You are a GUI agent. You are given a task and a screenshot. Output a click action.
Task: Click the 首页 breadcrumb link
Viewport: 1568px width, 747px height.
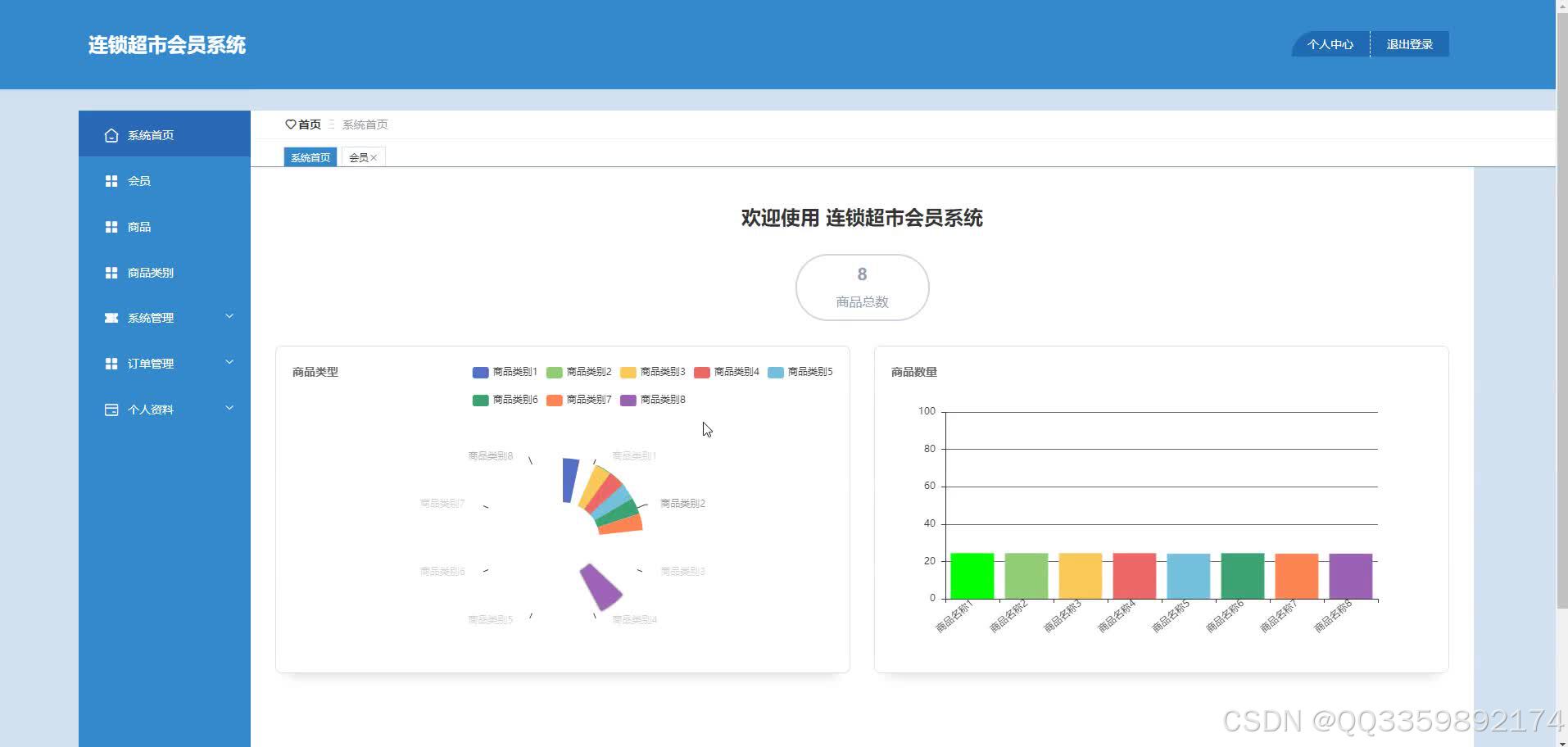310,124
